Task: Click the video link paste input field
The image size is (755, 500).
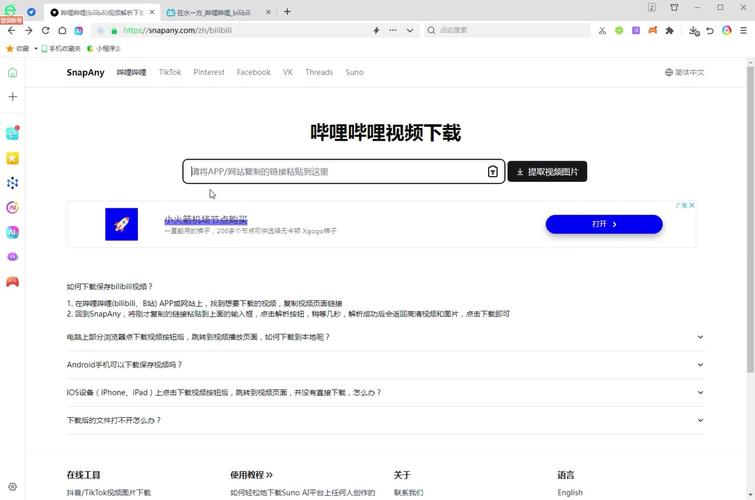Action: coord(335,172)
